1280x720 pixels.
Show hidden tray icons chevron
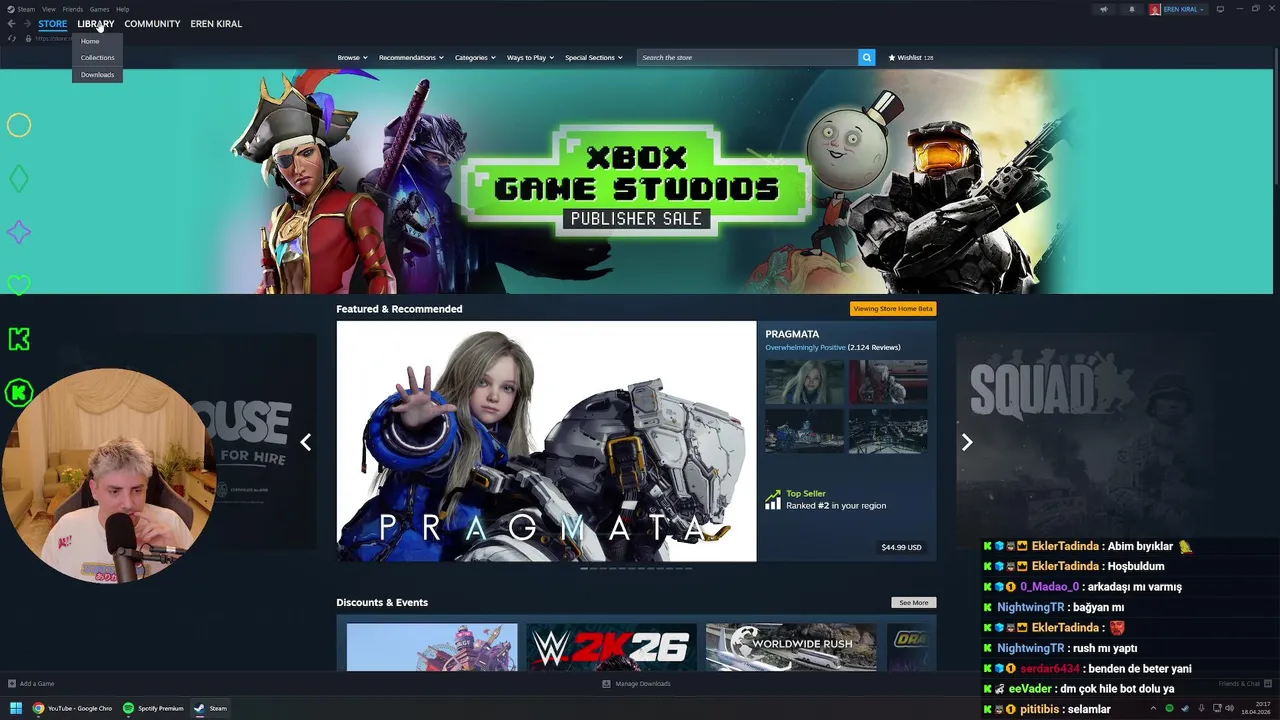click(x=1153, y=708)
